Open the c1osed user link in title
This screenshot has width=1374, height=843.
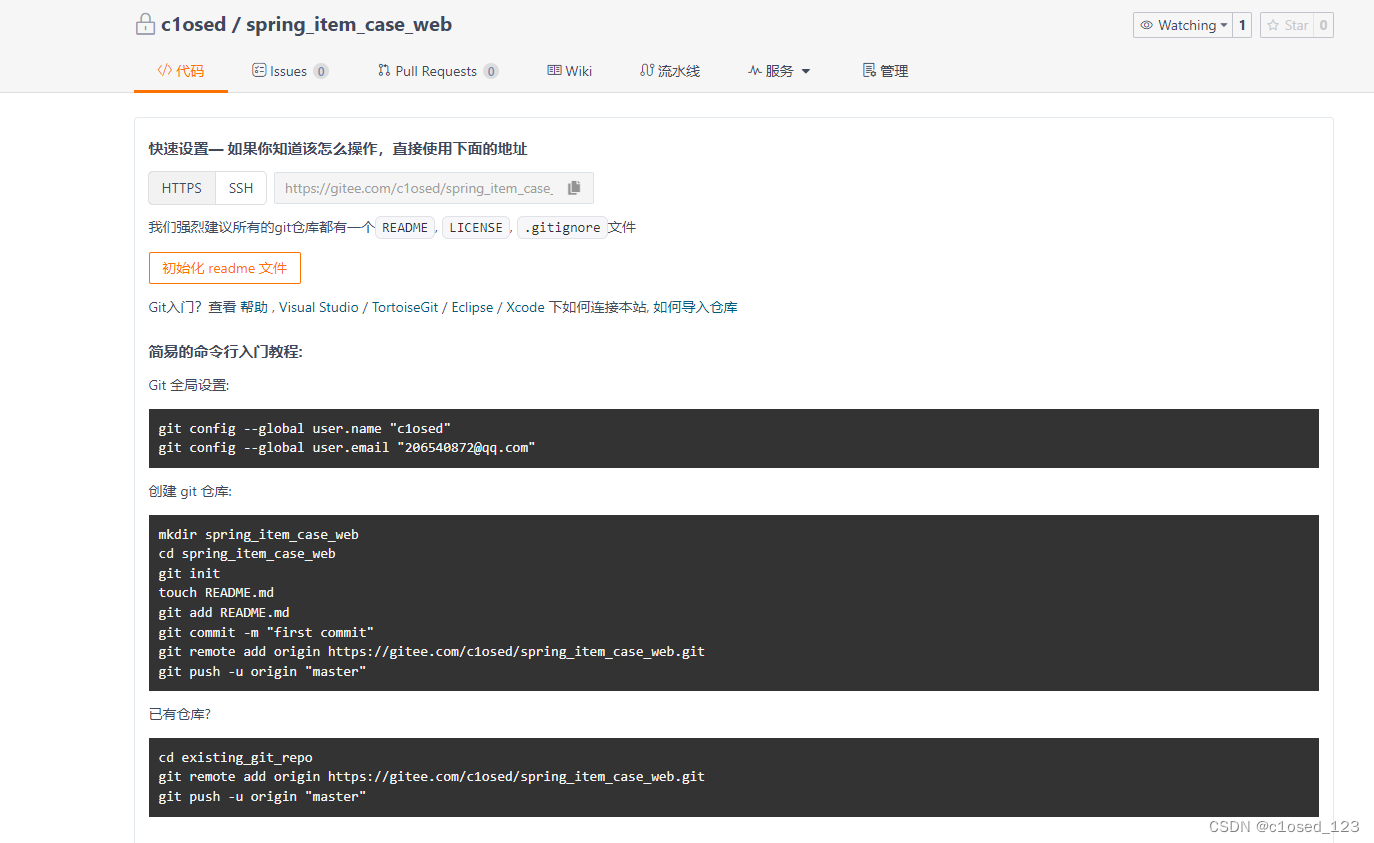[194, 25]
